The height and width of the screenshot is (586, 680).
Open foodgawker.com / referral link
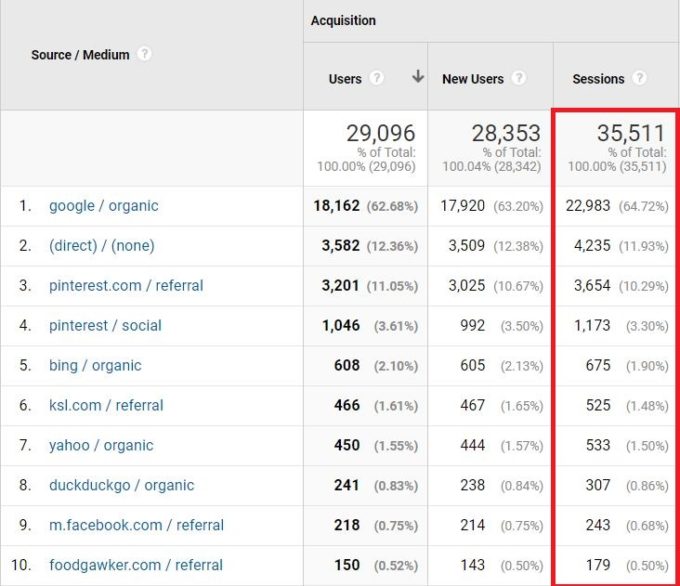136,565
